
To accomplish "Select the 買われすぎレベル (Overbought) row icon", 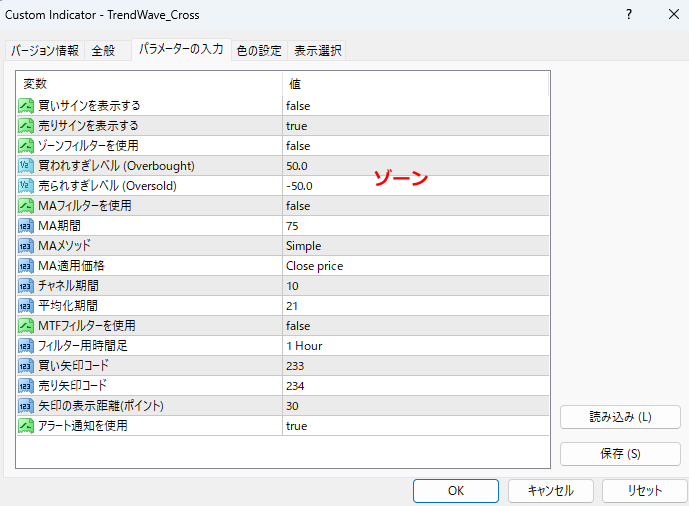I will click(x=26, y=166).
